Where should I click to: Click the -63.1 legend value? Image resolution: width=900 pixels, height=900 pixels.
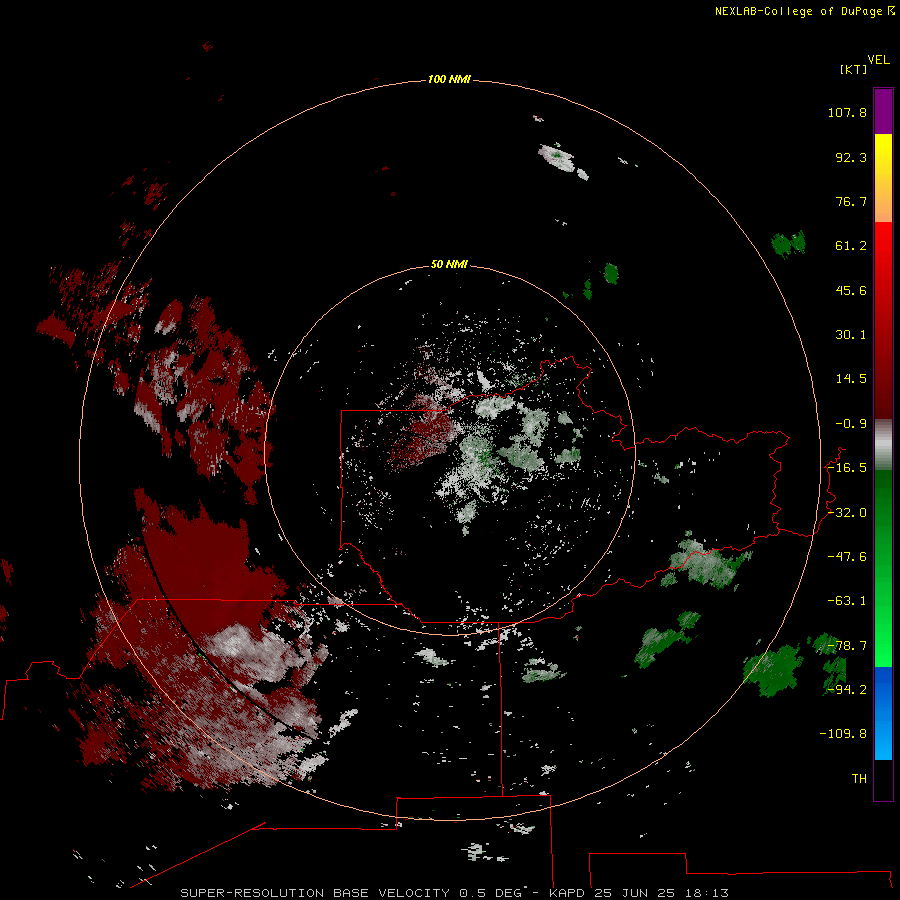(x=847, y=601)
